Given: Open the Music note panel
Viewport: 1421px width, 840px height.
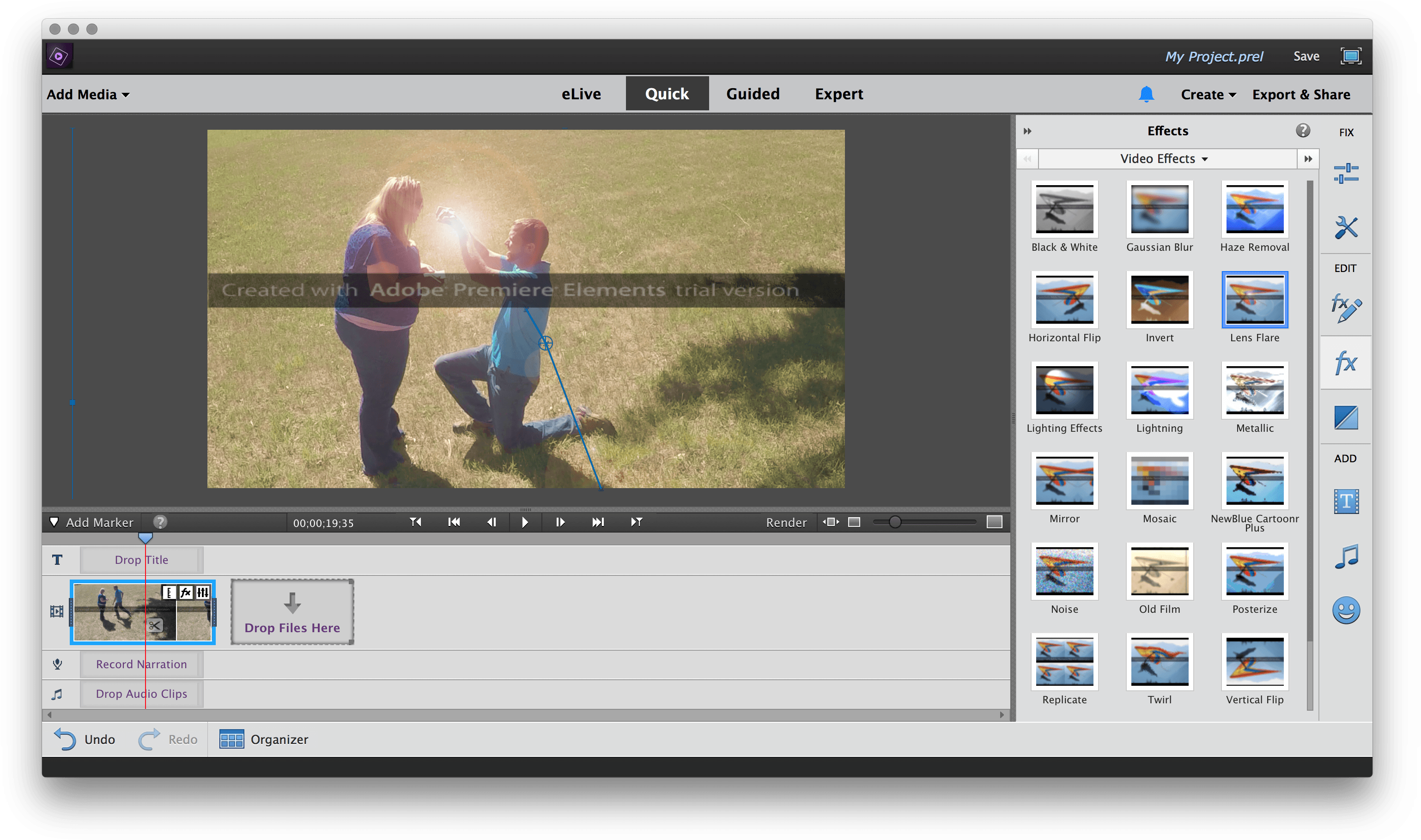Looking at the screenshot, I should [1346, 556].
